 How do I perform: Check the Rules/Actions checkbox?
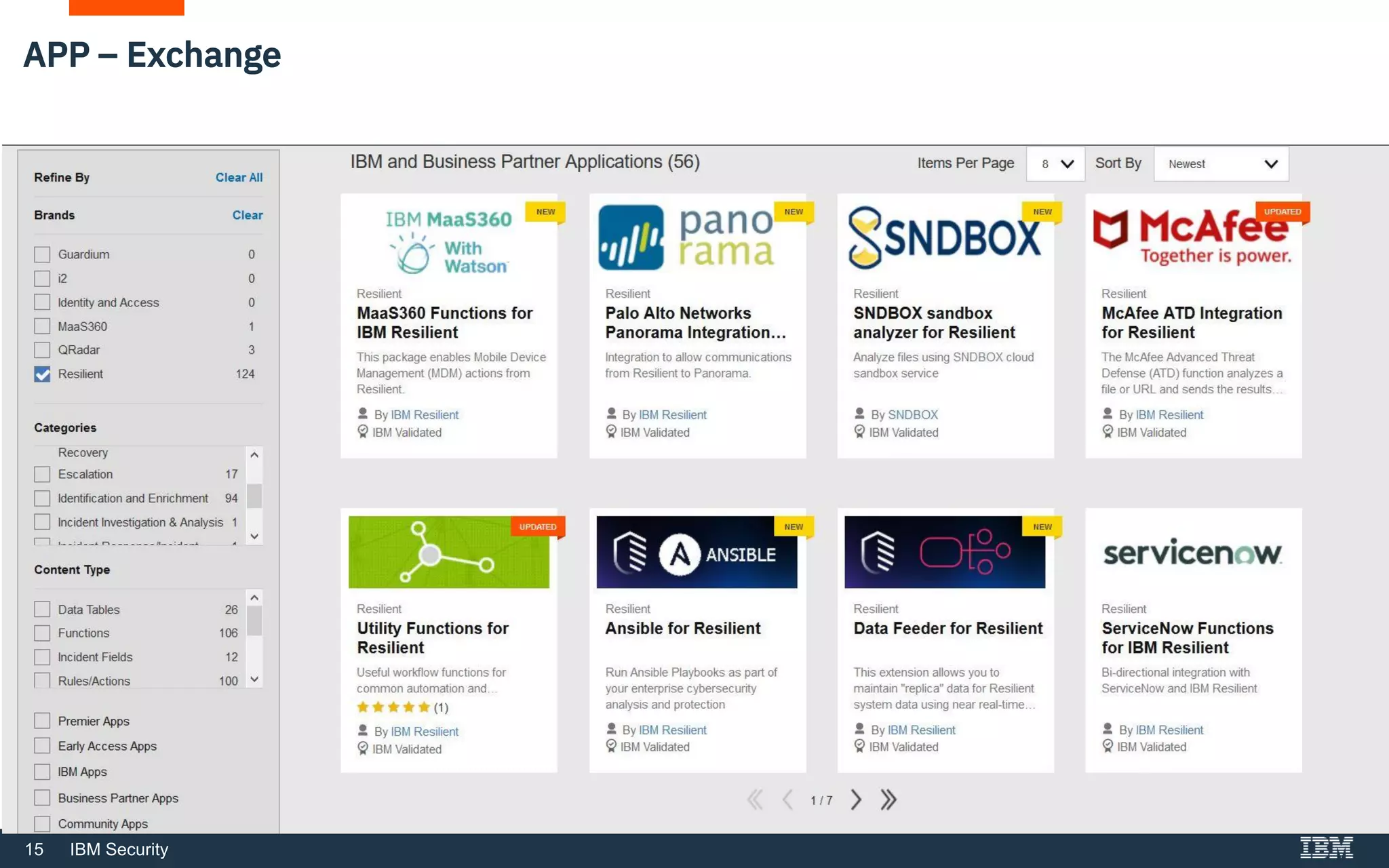(x=42, y=680)
